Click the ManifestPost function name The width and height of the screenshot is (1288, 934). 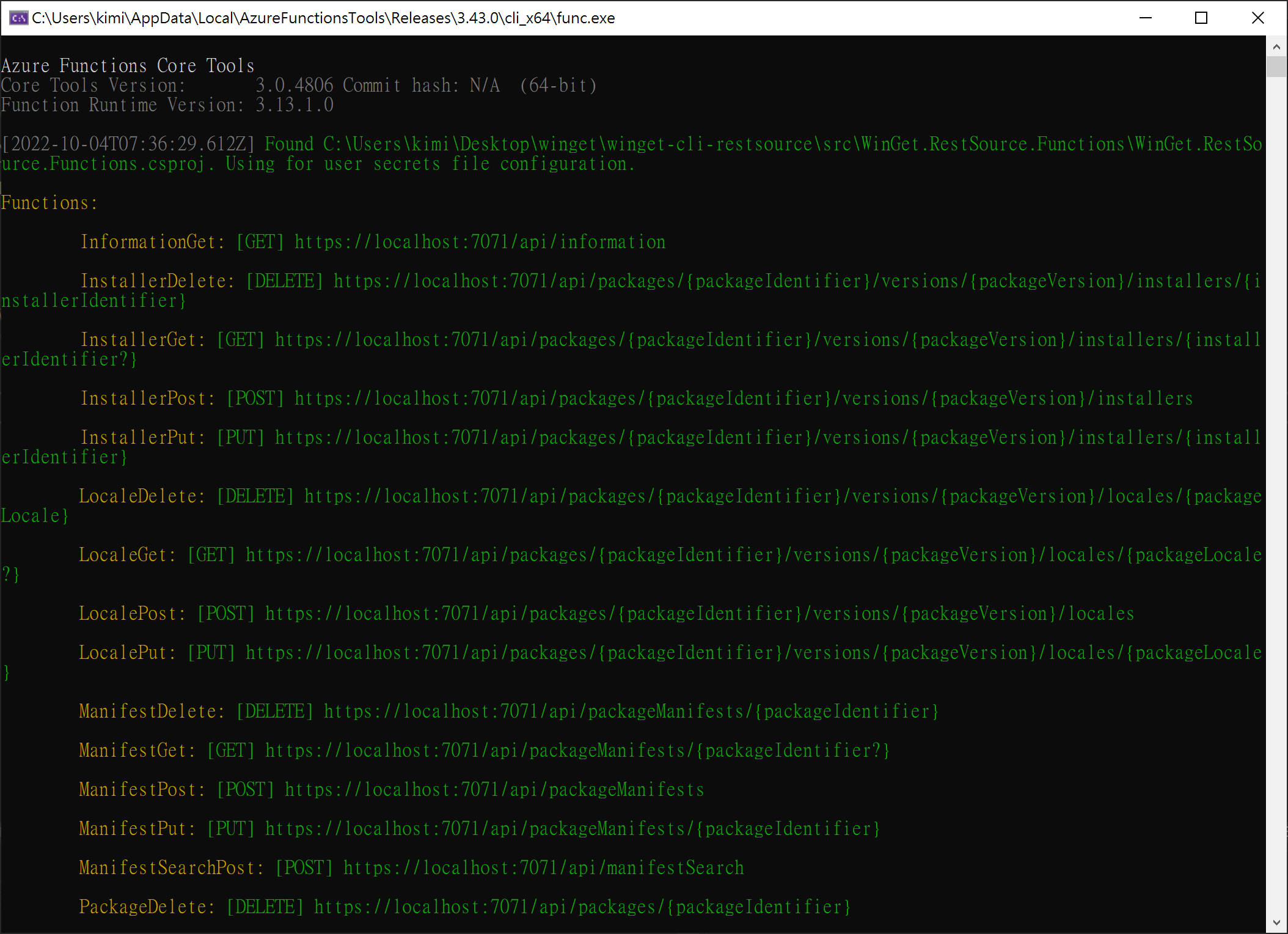pyautogui.click(x=142, y=790)
